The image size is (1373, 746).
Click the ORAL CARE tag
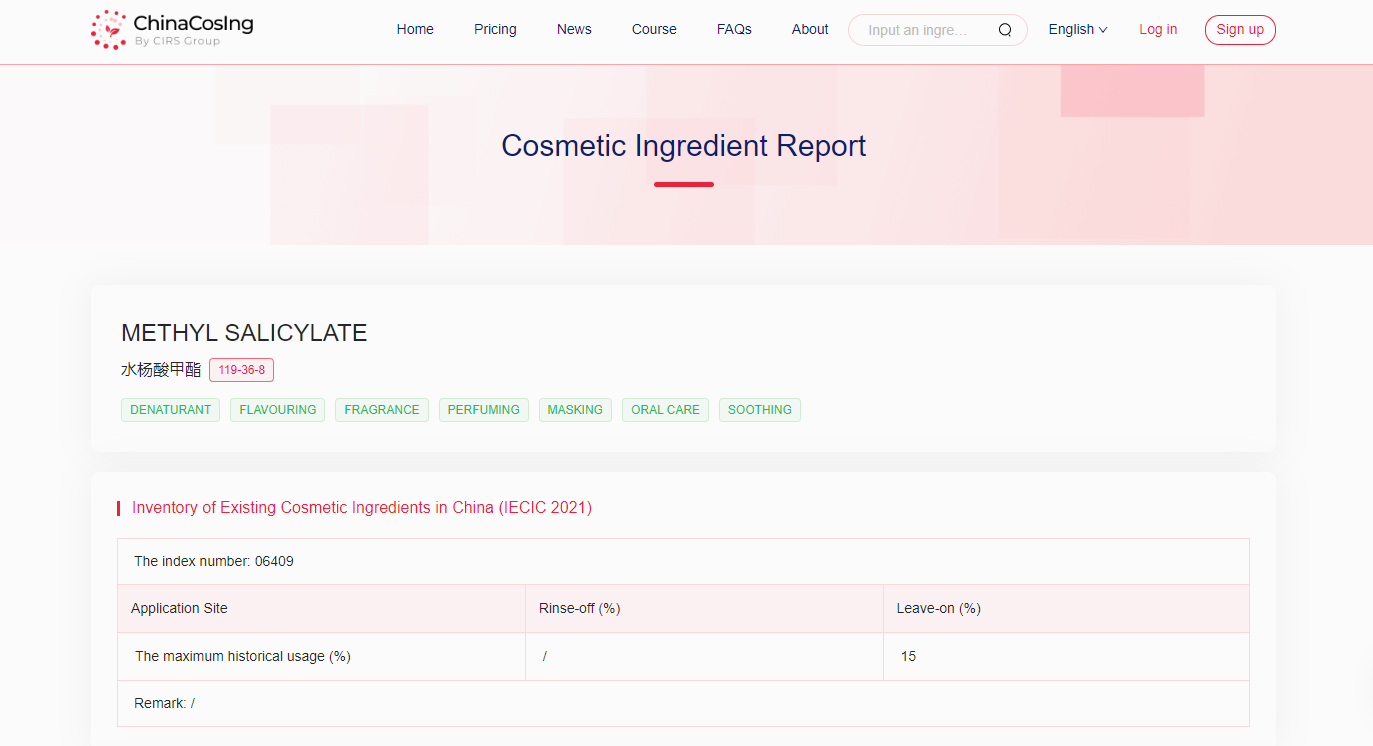(x=665, y=409)
